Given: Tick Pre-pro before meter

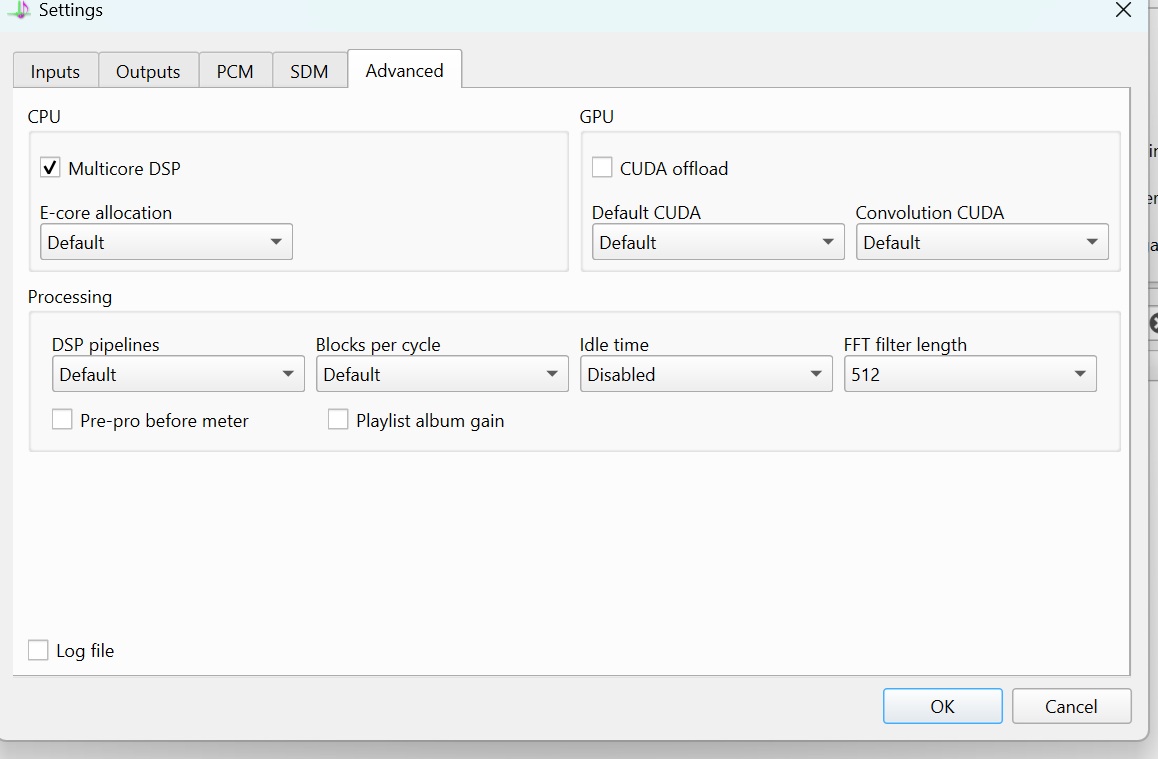Looking at the screenshot, I should (x=62, y=419).
